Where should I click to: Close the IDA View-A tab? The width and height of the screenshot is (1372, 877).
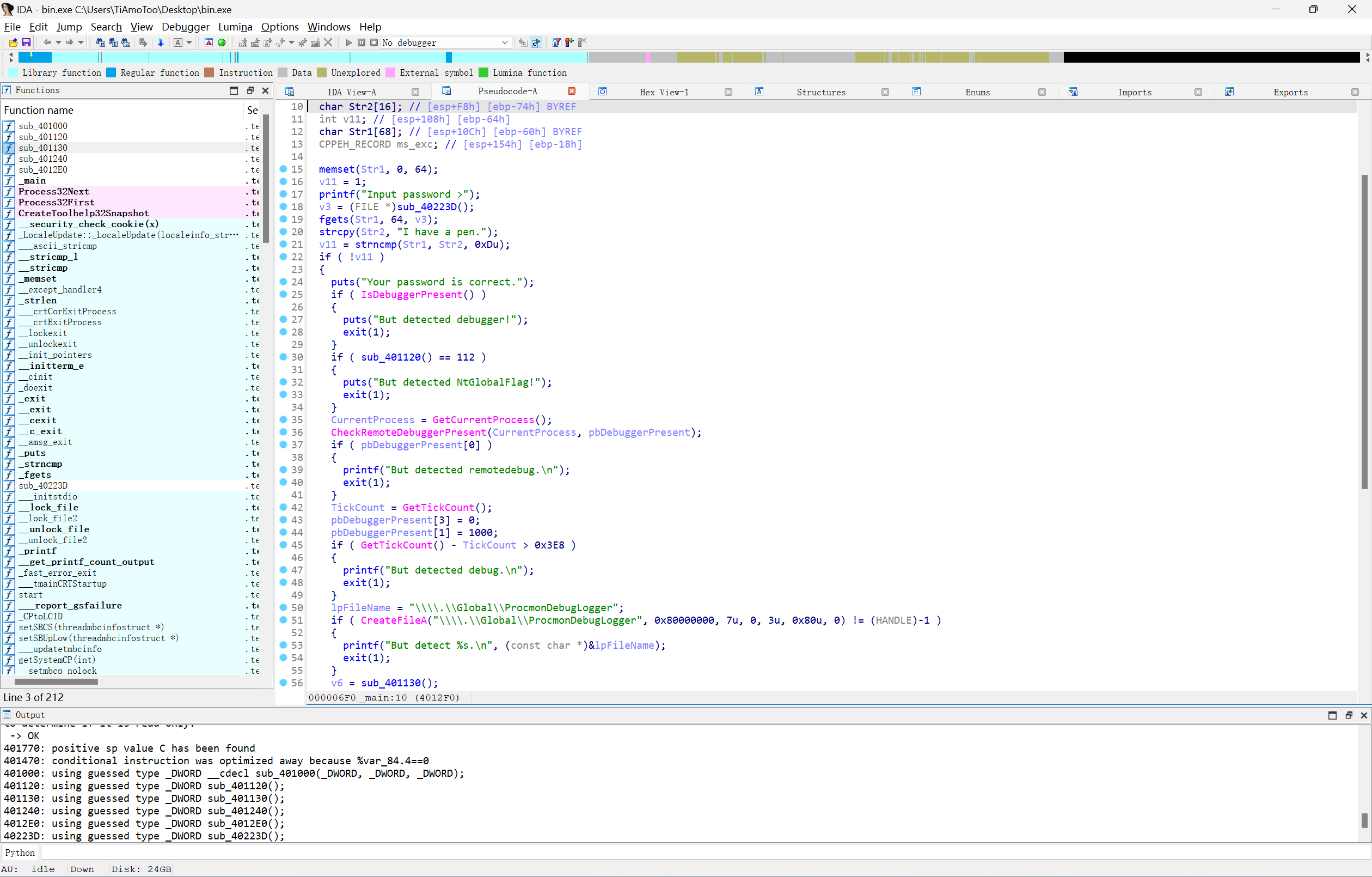415,92
